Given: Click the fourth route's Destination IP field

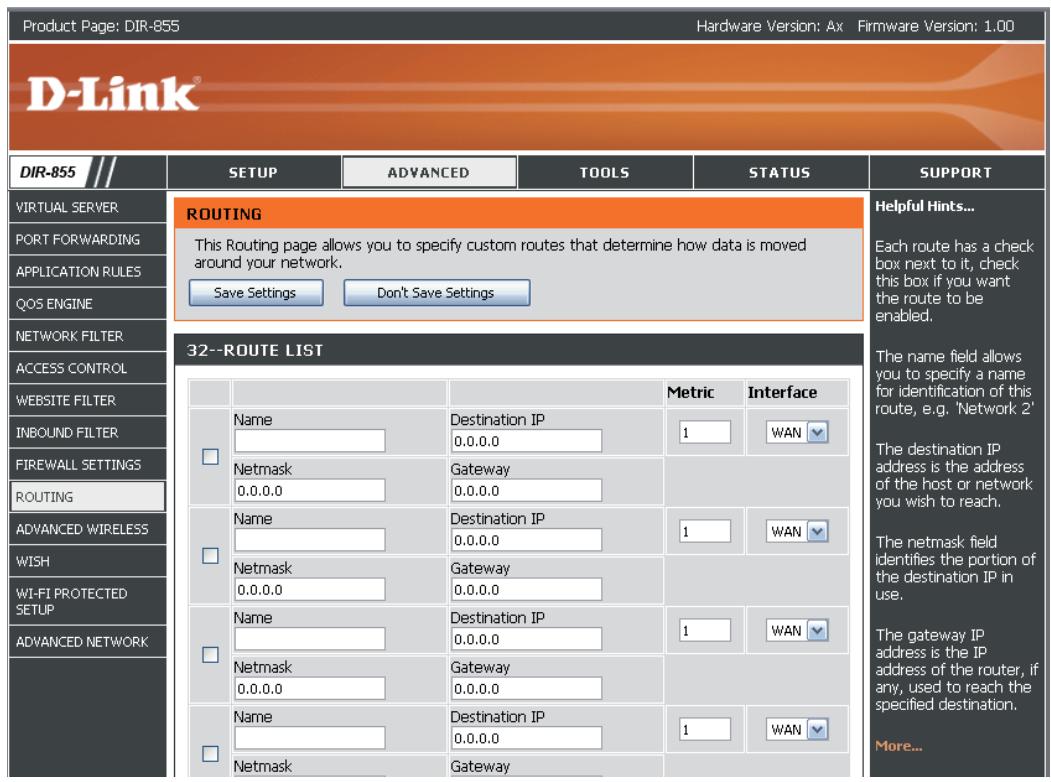Looking at the screenshot, I should coord(526,738).
